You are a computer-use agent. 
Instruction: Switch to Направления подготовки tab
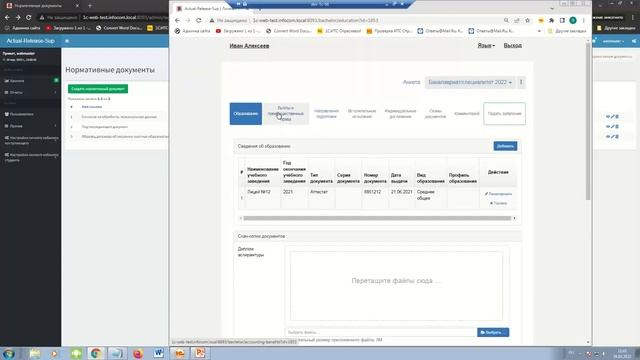(x=326, y=114)
